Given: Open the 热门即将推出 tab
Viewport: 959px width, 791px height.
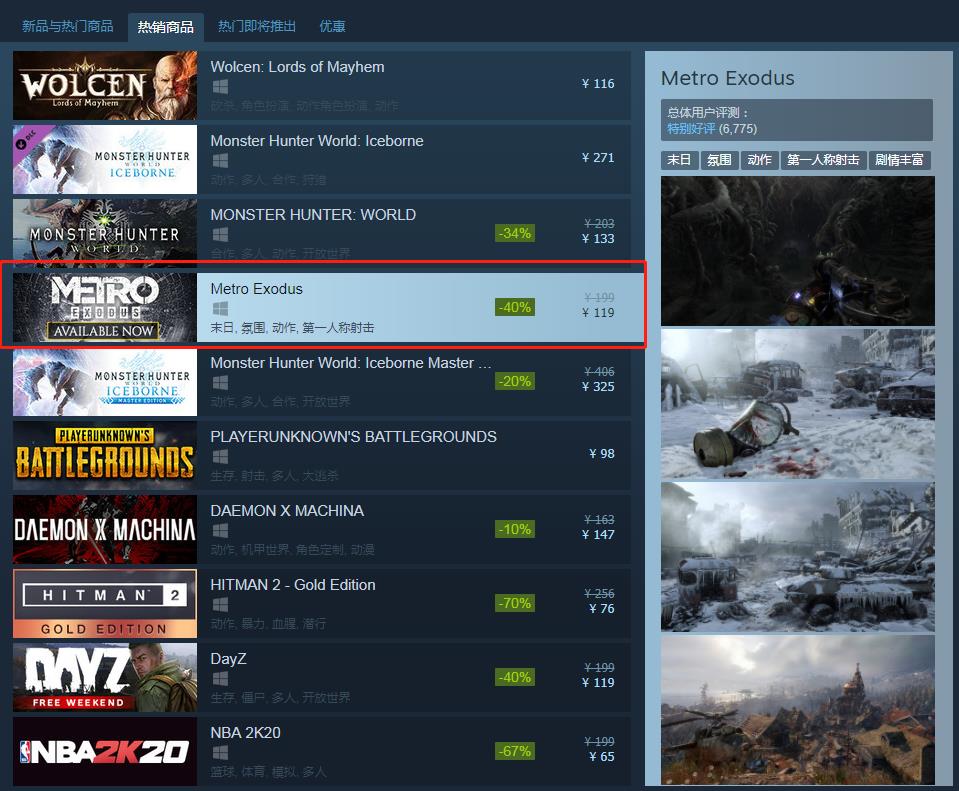Looking at the screenshot, I should pos(257,26).
